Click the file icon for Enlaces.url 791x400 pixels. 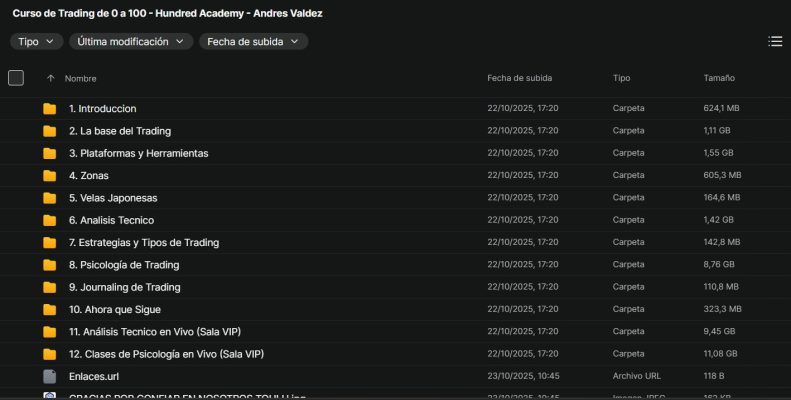[x=49, y=377]
